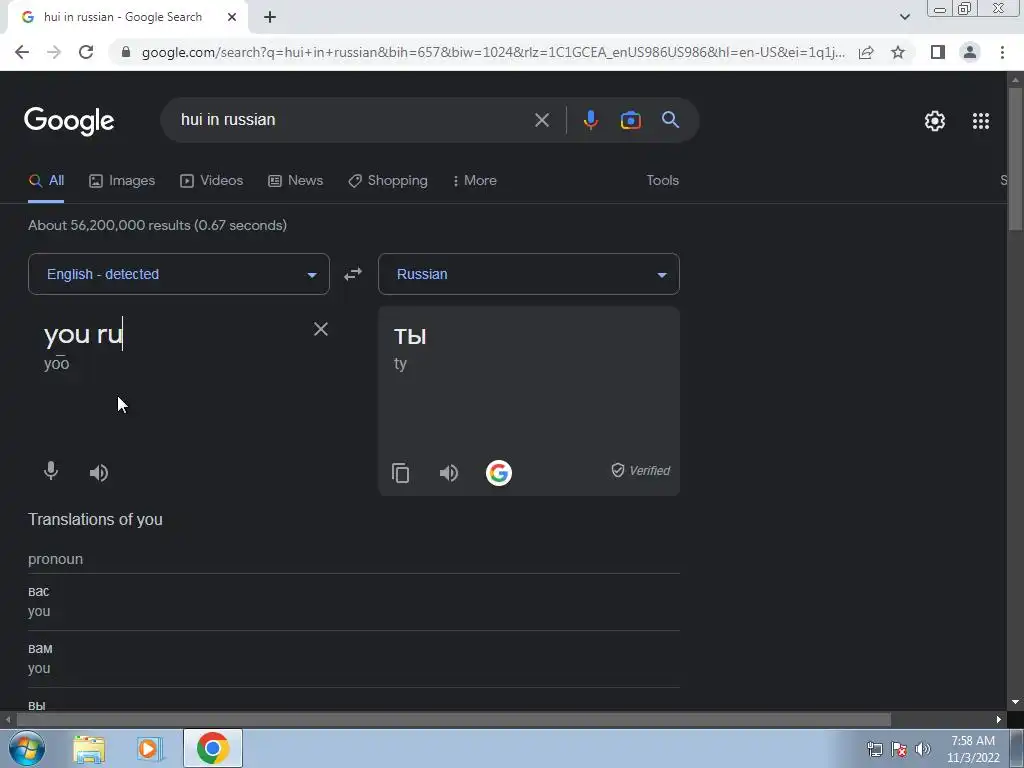Click the URL address bar
This screenshot has width=1024, height=768.
click(493, 52)
